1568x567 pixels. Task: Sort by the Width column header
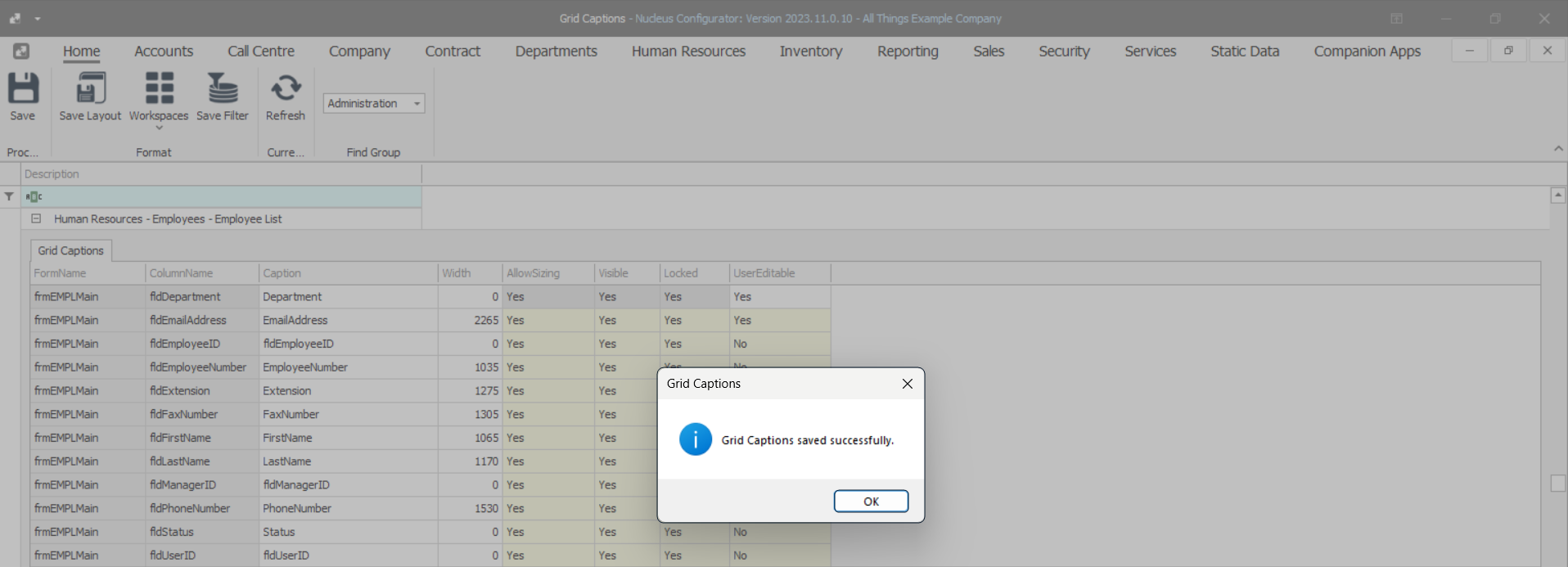[x=471, y=273]
